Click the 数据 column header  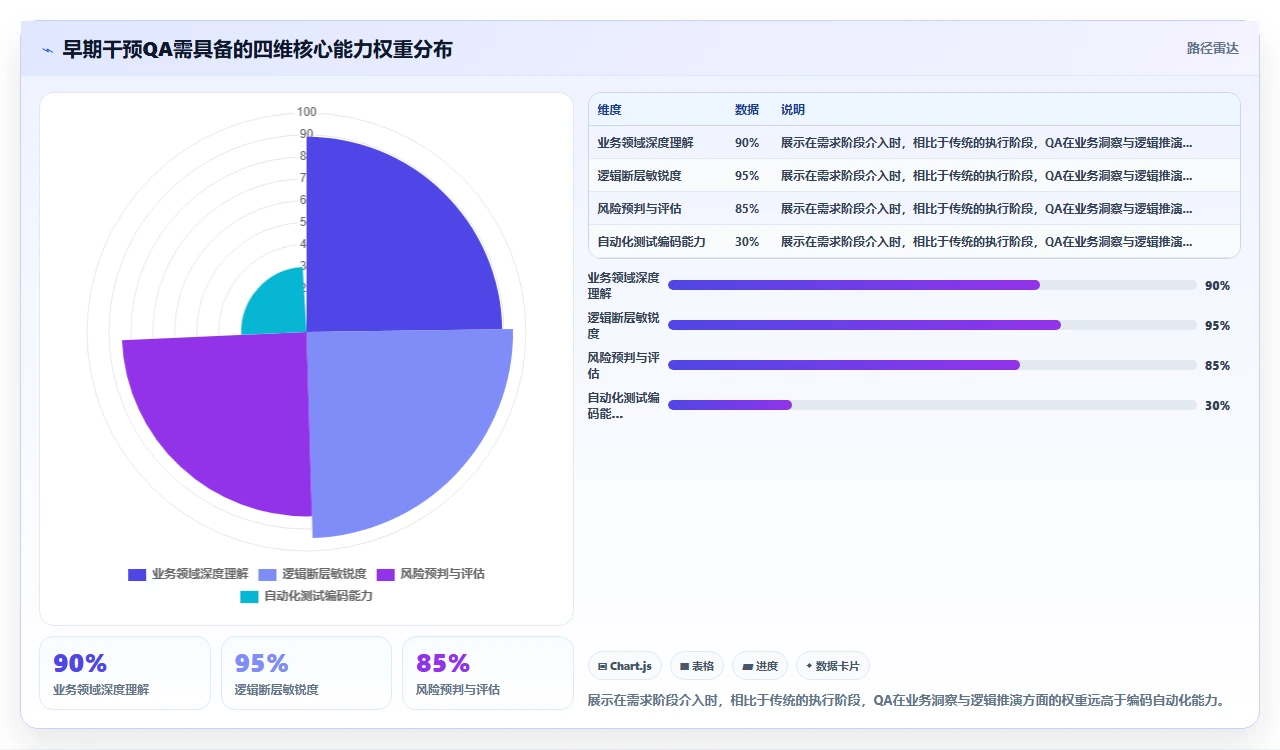pyautogui.click(x=747, y=110)
